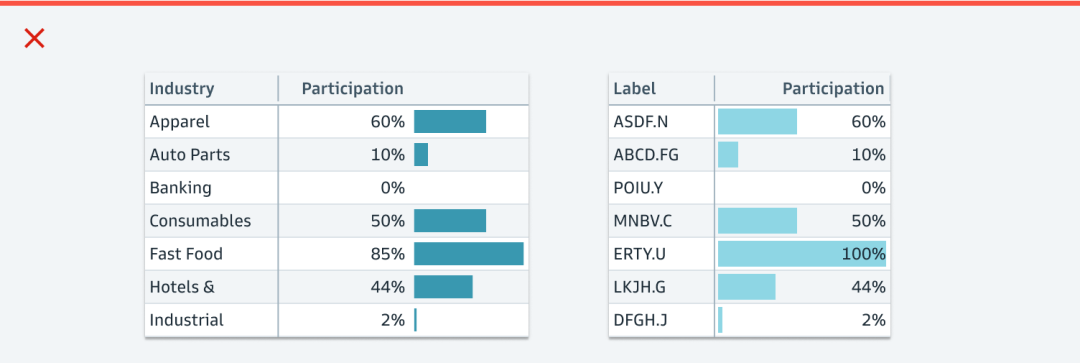Click the red X icon
The image size is (1080, 363).
pyautogui.click(x=34, y=39)
